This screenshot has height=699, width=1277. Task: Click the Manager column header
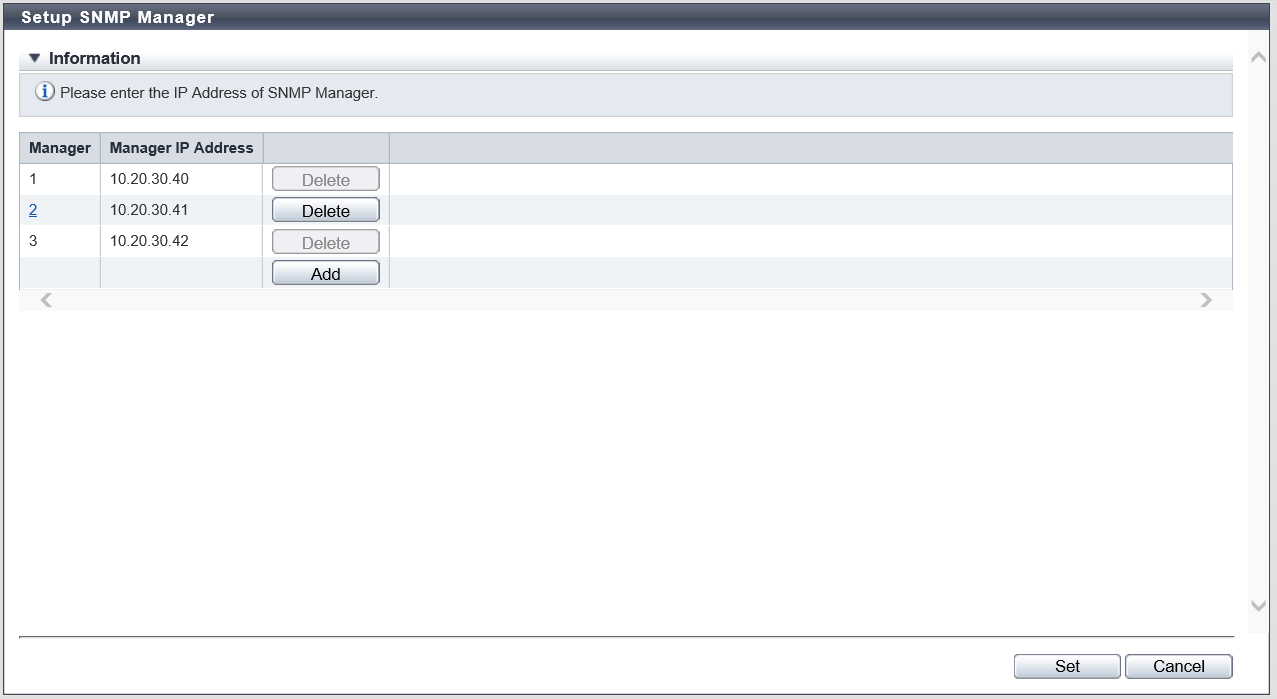pyautogui.click(x=60, y=148)
